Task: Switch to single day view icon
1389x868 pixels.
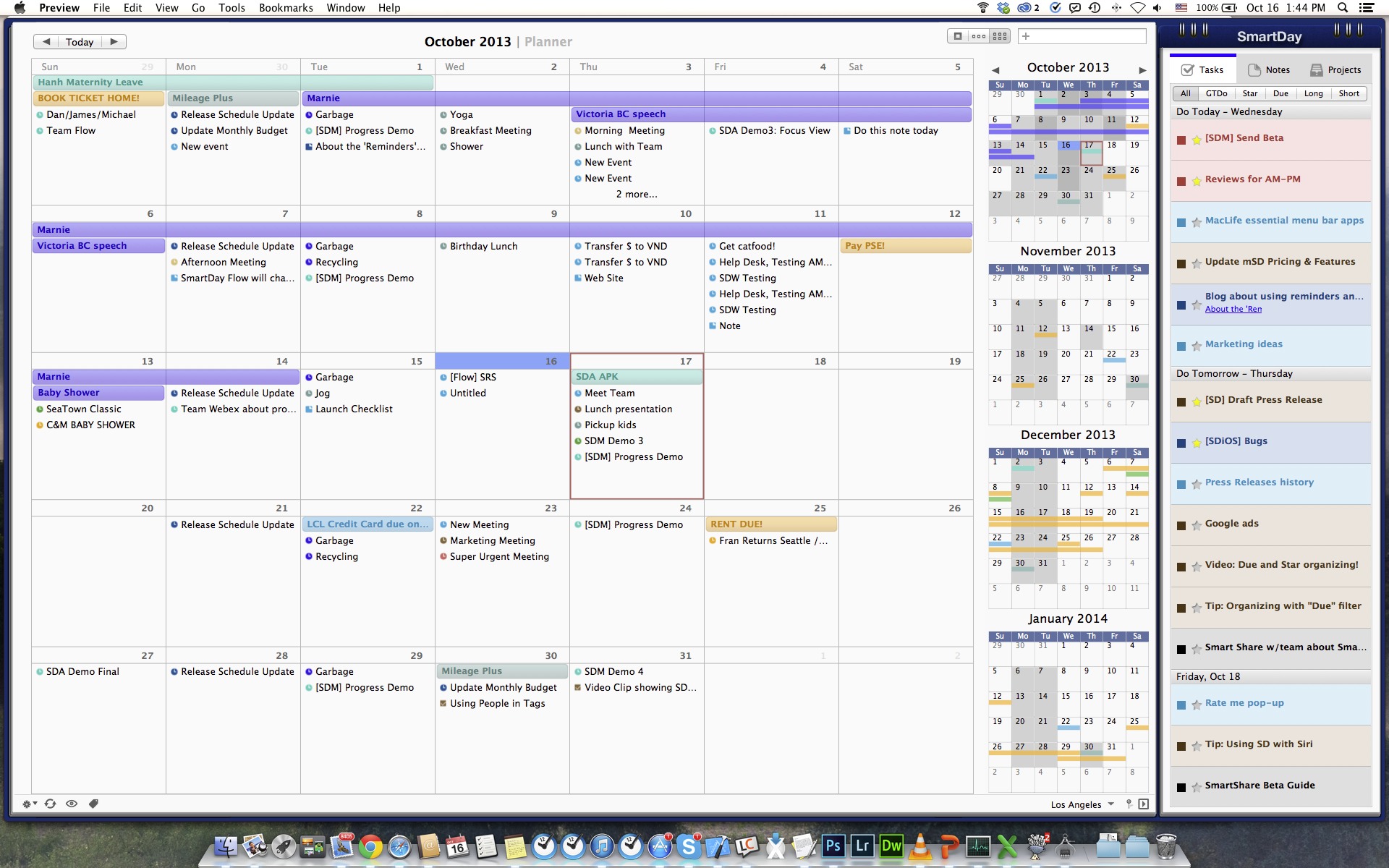Action: 958,36
